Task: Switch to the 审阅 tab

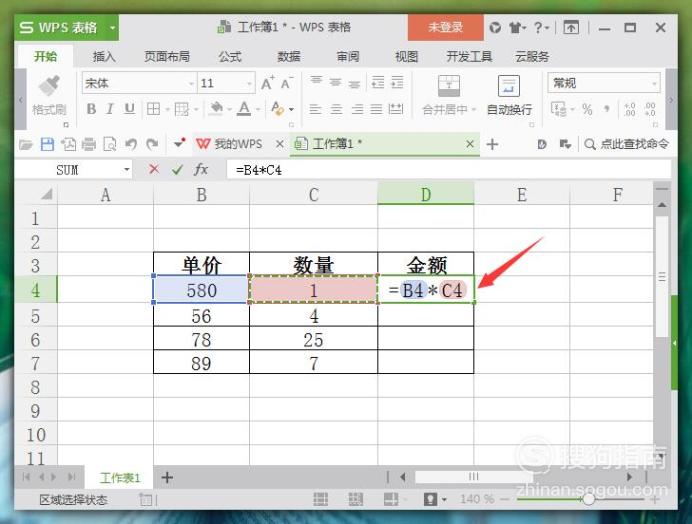Action: coord(348,57)
